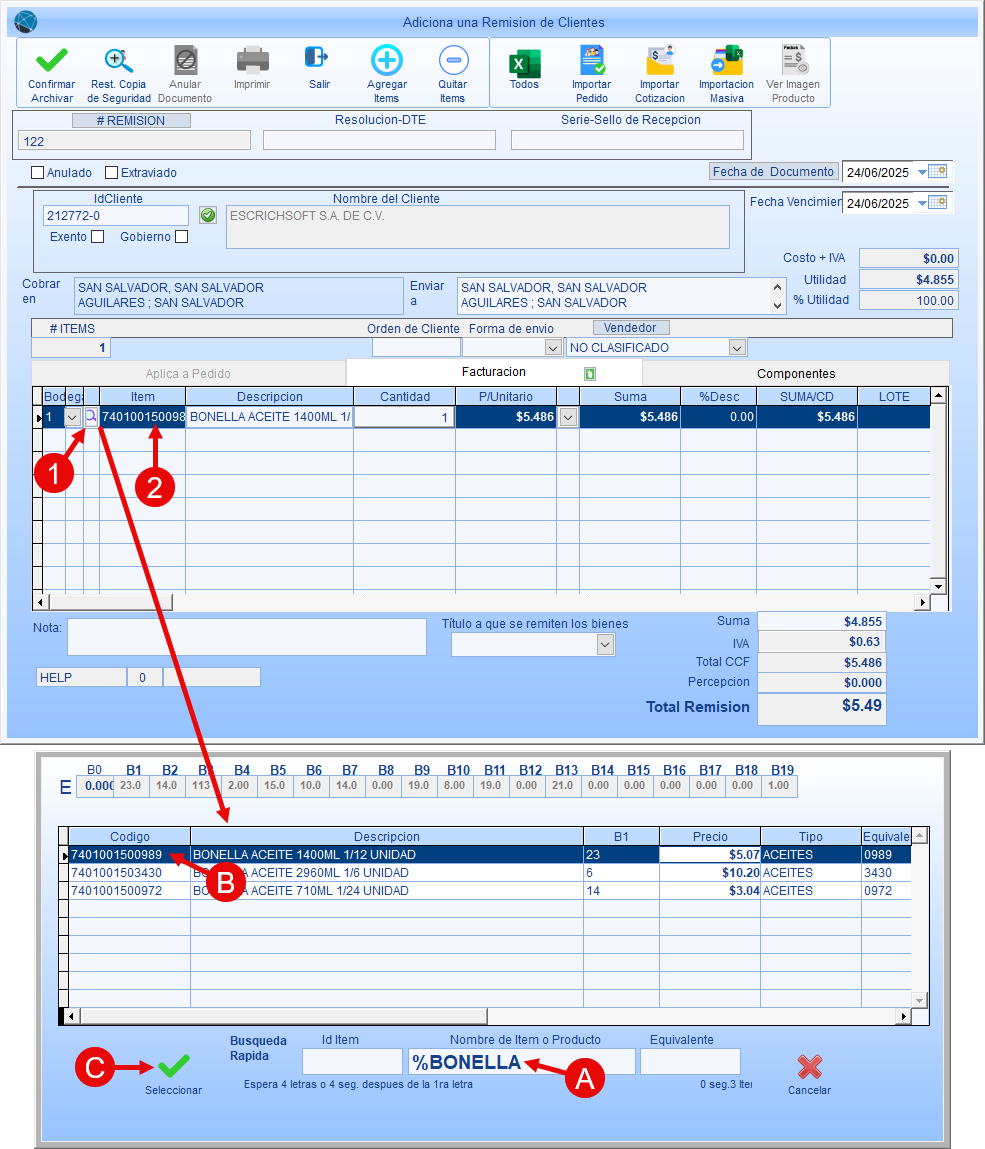985x1149 pixels.
Task: Click items grid horizontal scrollbar thumb
Action: point(111,602)
